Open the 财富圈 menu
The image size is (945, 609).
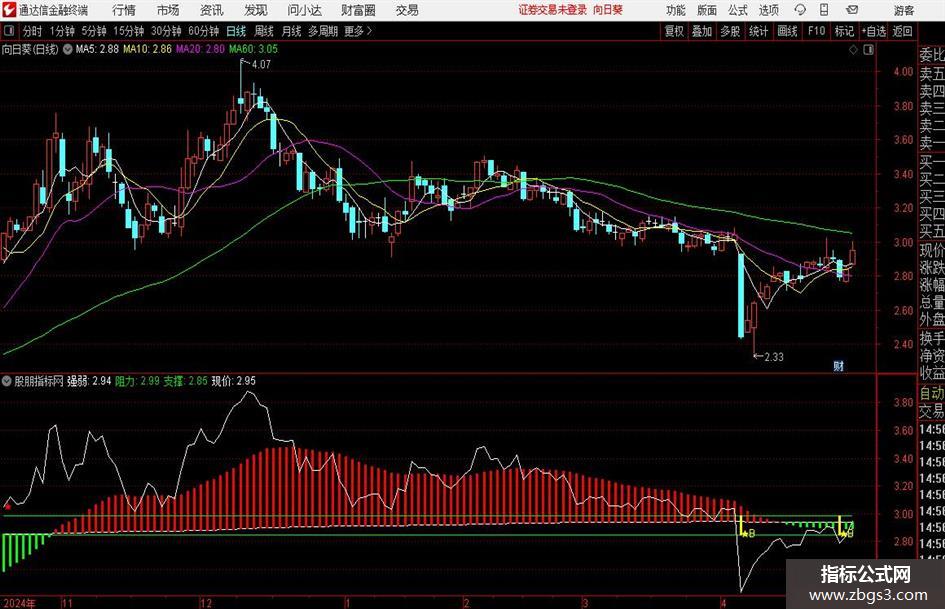click(x=358, y=10)
